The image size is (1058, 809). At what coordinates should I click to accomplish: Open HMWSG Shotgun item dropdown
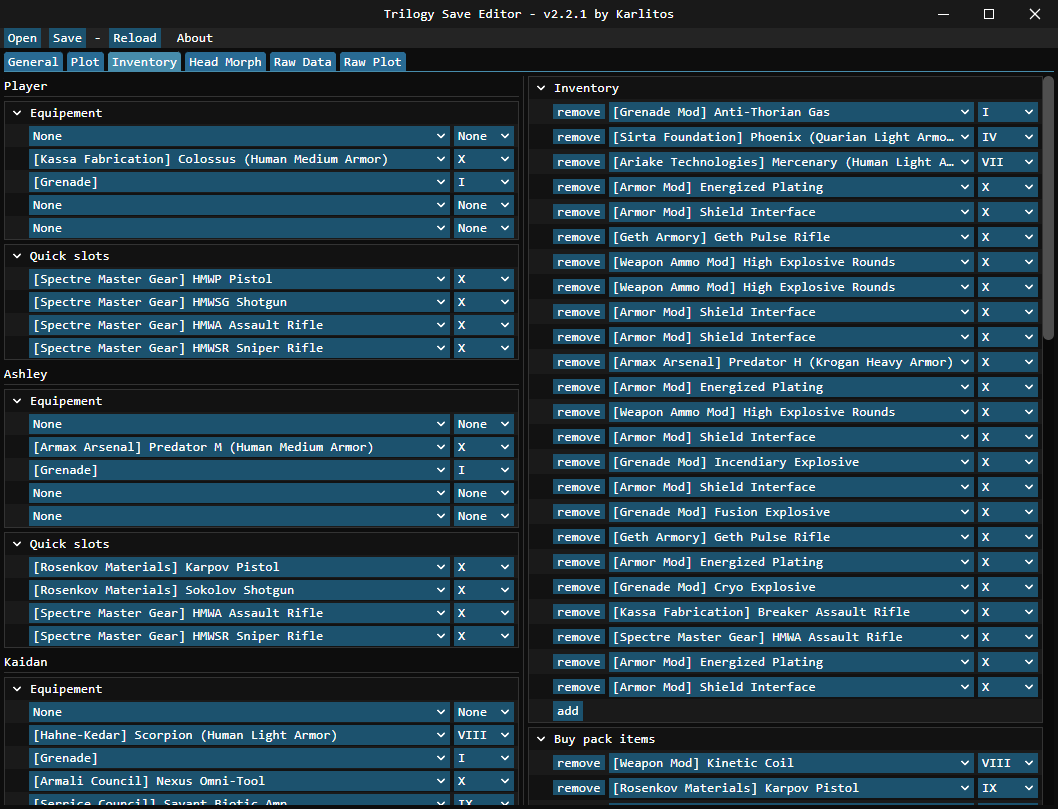[x=239, y=302]
